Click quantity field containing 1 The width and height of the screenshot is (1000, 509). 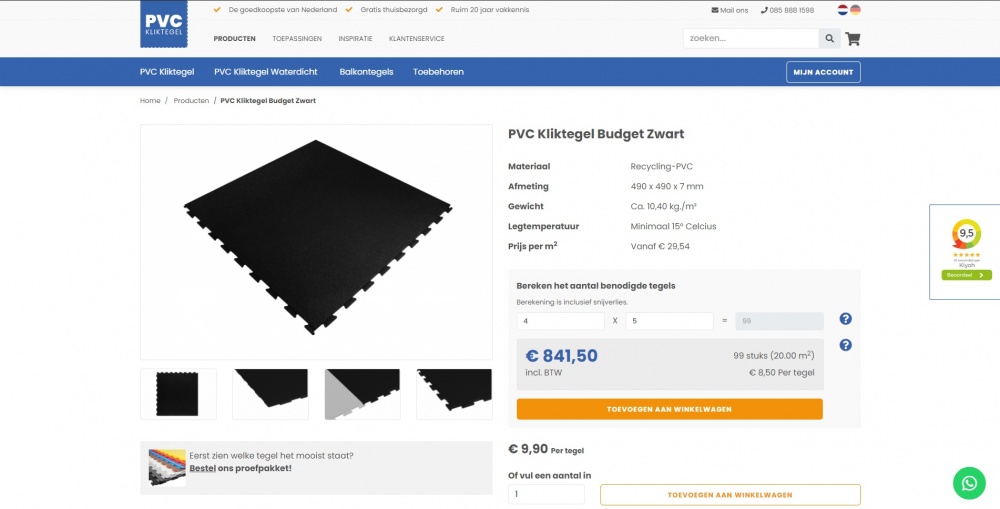(547, 494)
